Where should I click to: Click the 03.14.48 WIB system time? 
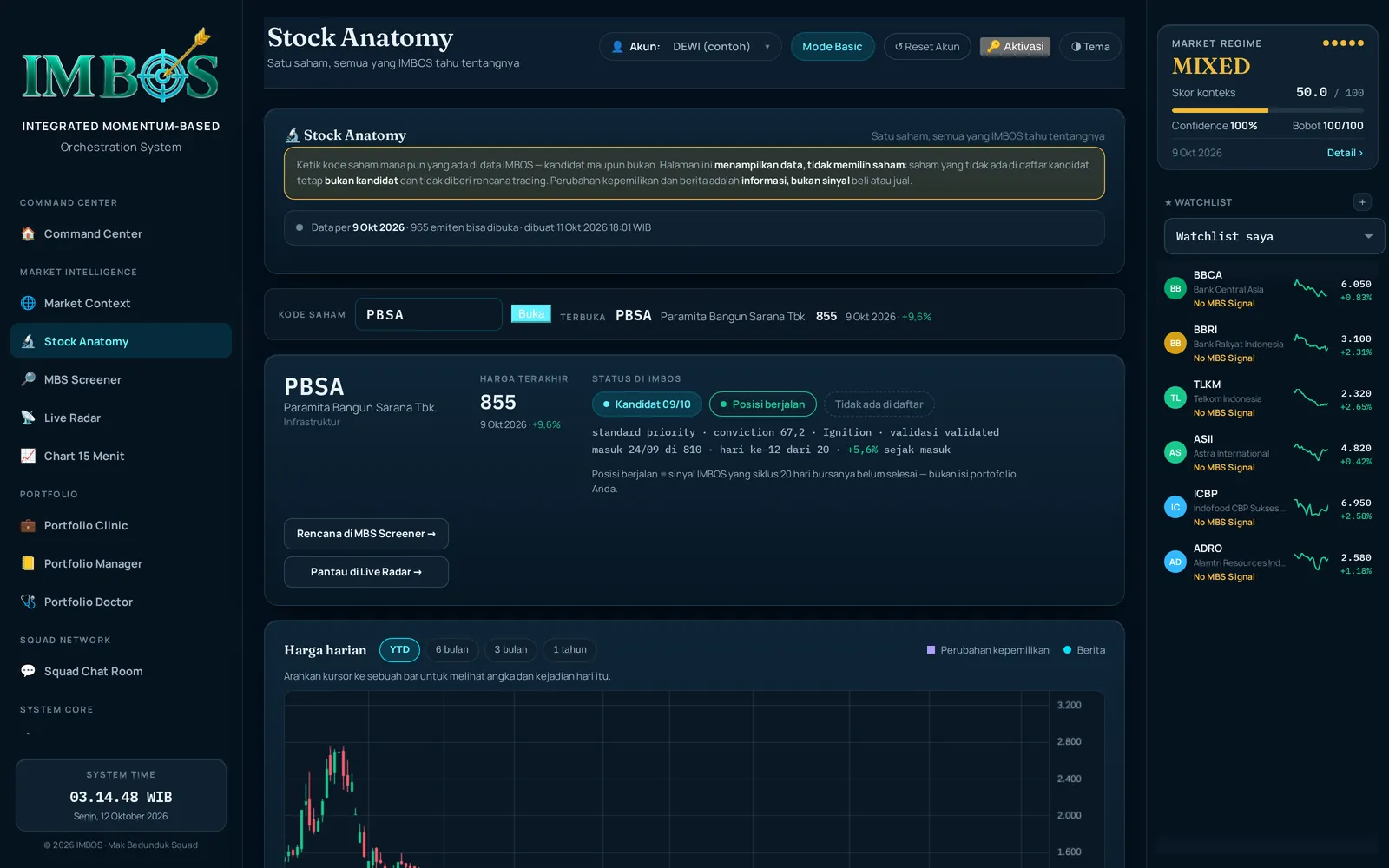pyautogui.click(x=121, y=797)
